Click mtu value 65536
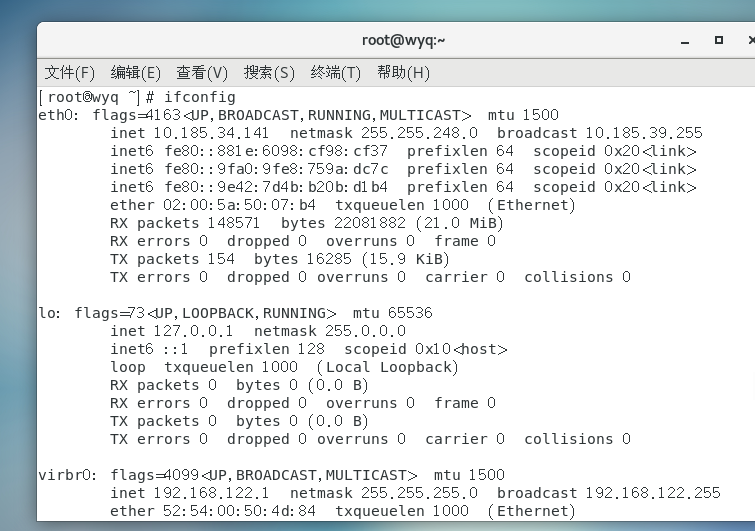755x531 pixels. click(x=410, y=313)
